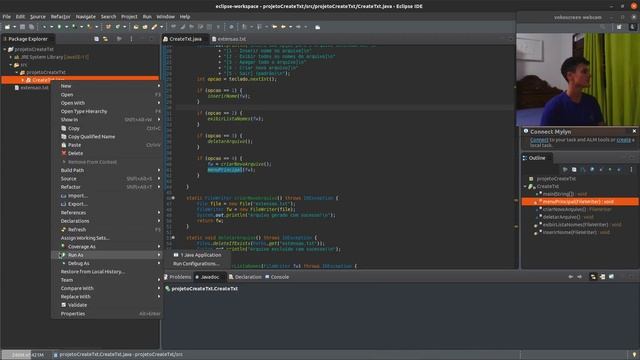This screenshot has width=640, height=360.
Task: Click the create link in Mylyn panel
Action: pyautogui.click(x=623, y=140)
